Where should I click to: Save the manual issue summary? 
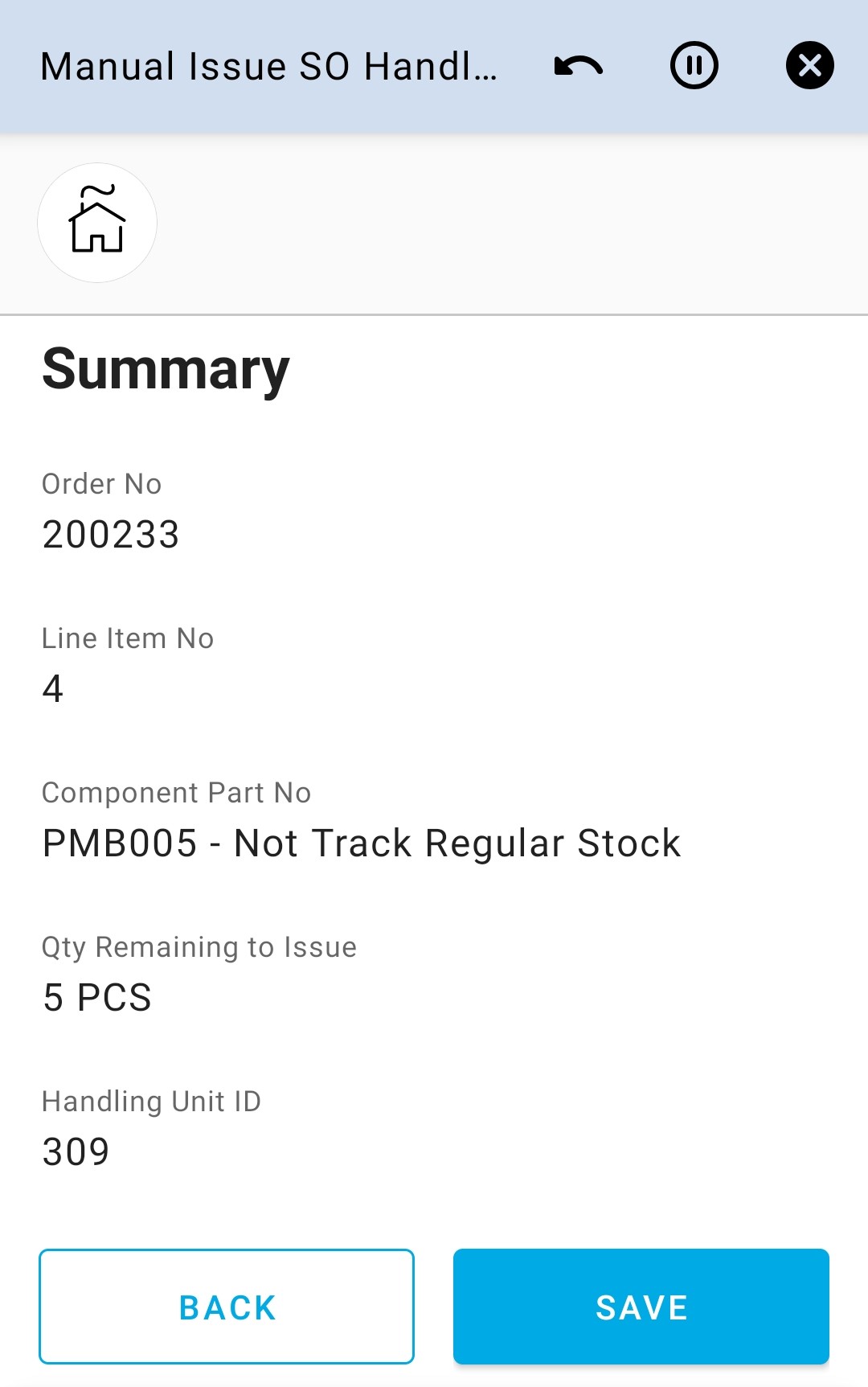coord(641,1307)
